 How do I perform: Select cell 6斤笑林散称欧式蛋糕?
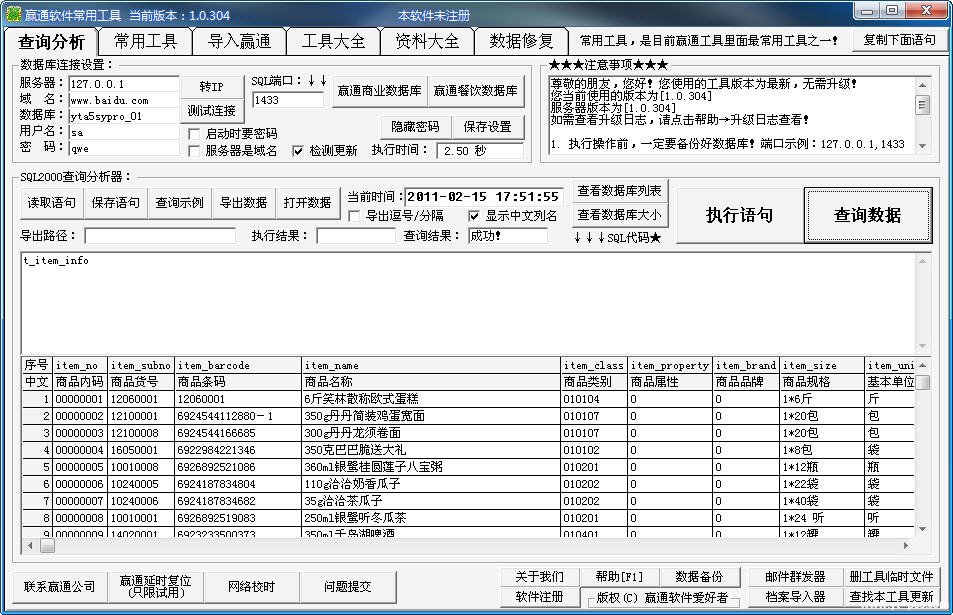(431, 399)
